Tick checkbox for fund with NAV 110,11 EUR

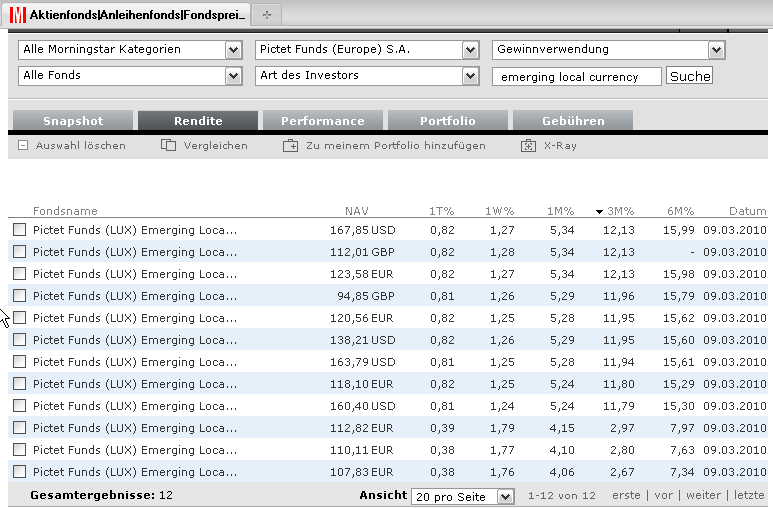point(19,449)
